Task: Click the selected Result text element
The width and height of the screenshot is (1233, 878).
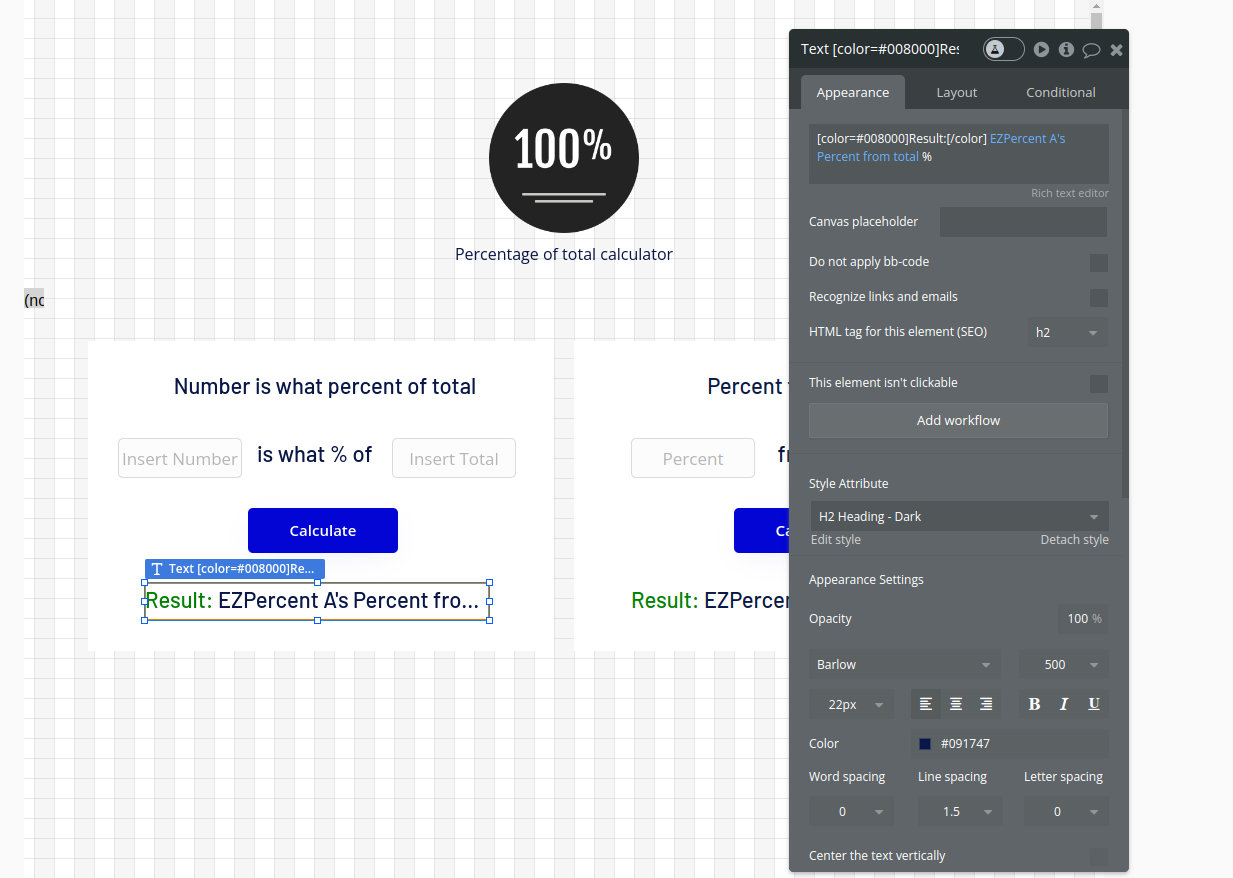Action: (317, 601)
